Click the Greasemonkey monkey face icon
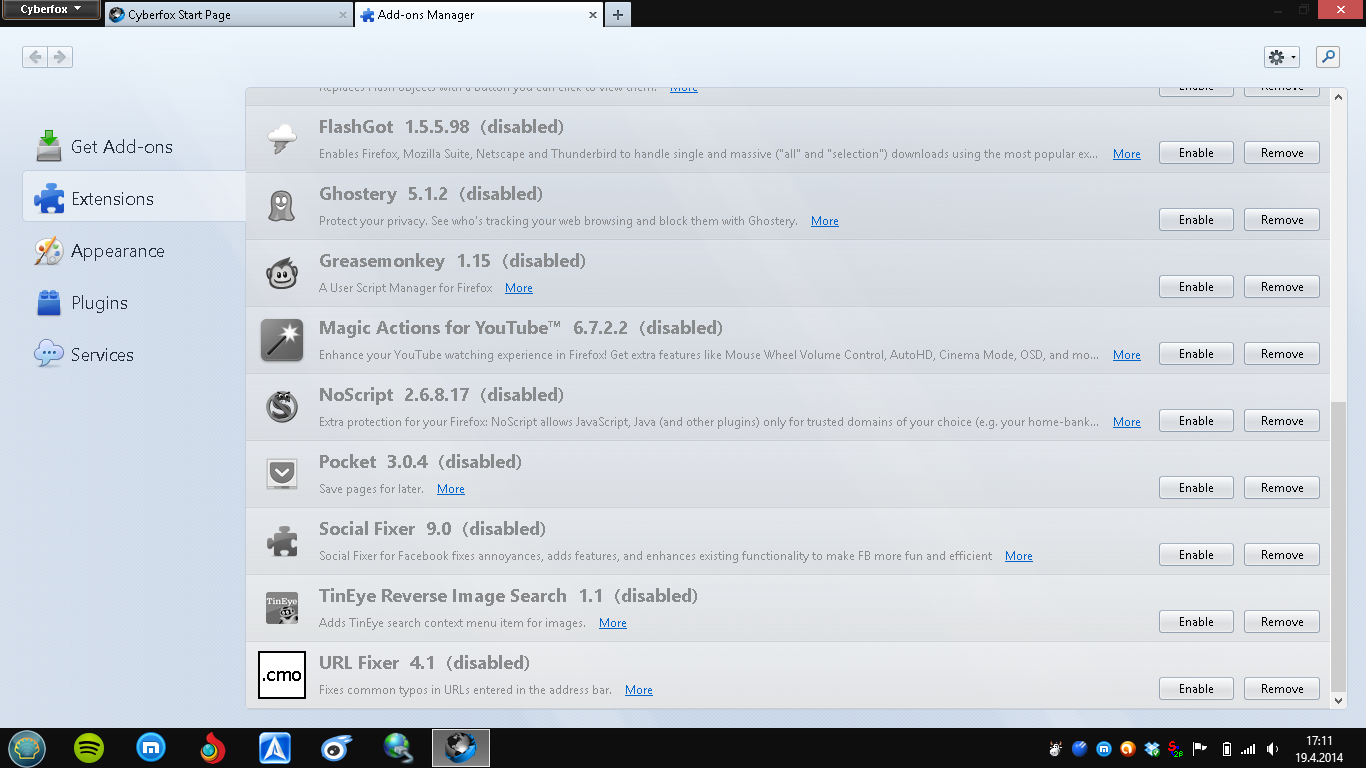 [x=282, y=273]
